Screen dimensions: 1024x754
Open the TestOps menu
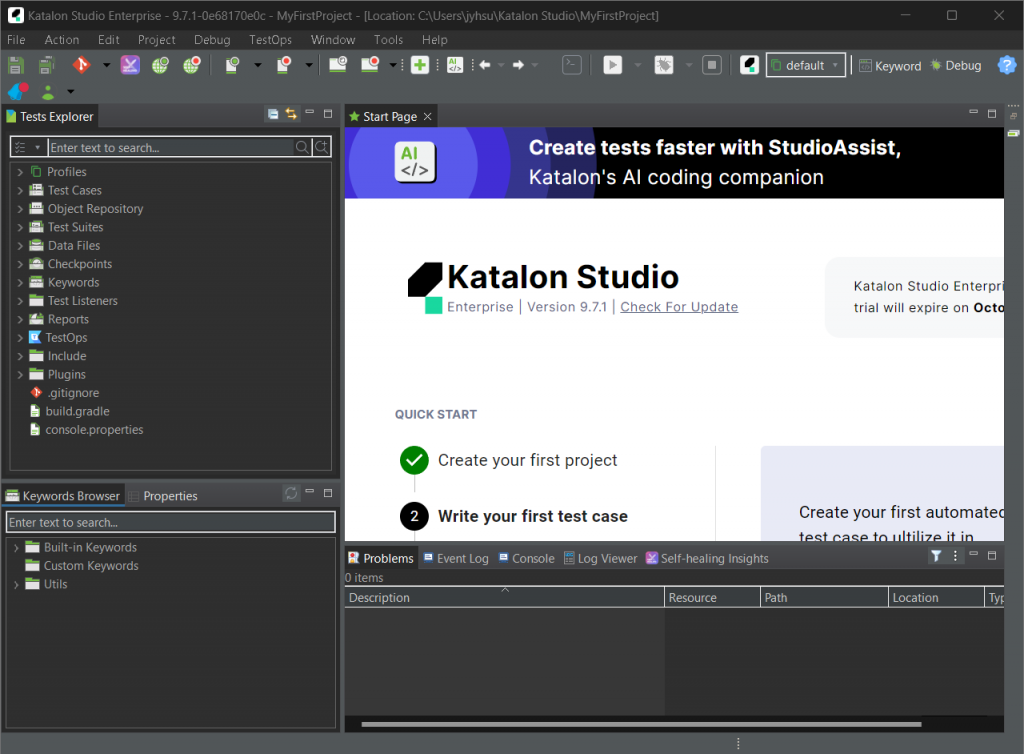270,40
